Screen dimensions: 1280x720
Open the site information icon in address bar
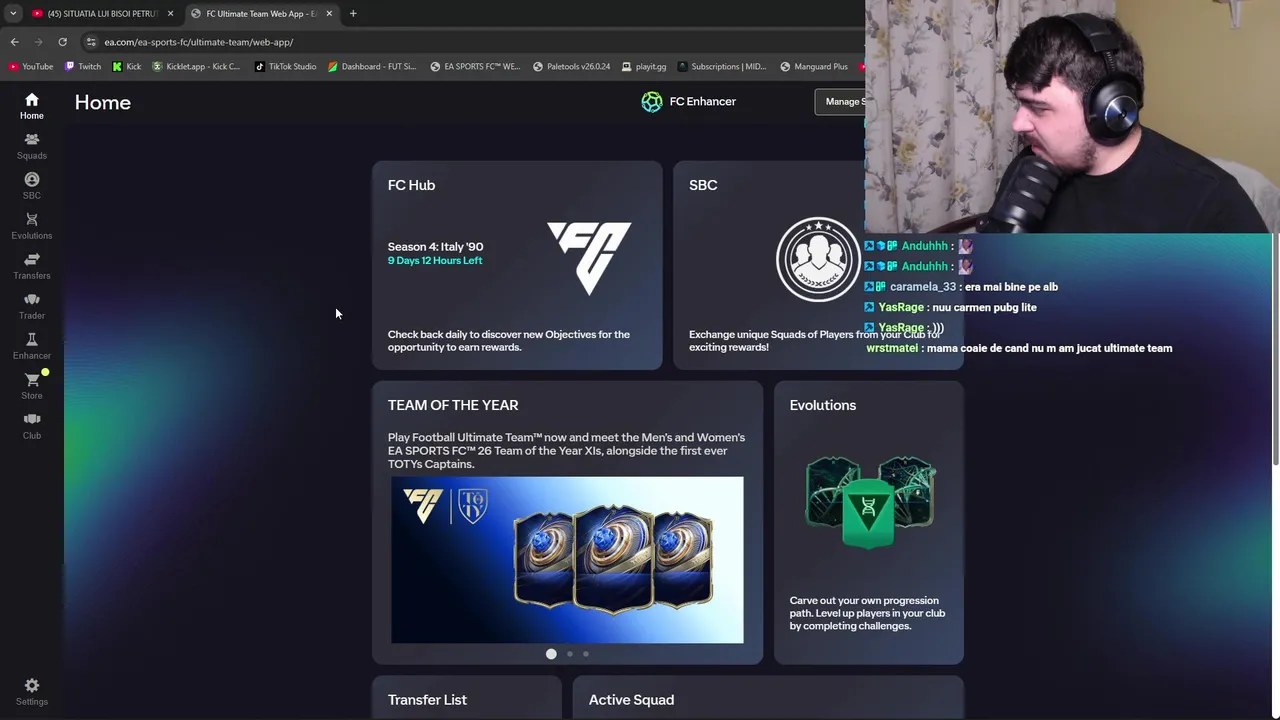[x=91, y=42]
